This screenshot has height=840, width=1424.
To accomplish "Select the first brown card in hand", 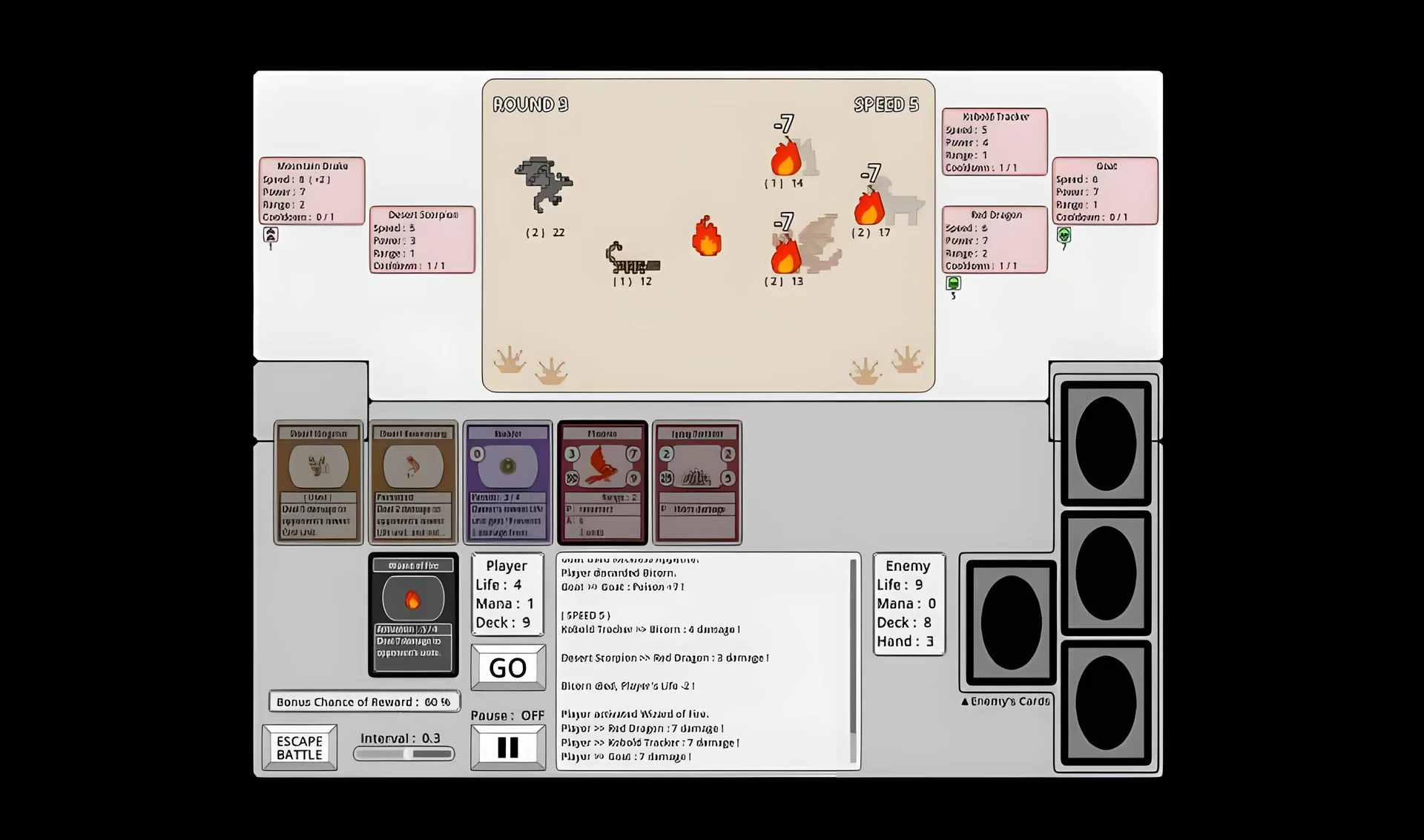I will [319, 482].
